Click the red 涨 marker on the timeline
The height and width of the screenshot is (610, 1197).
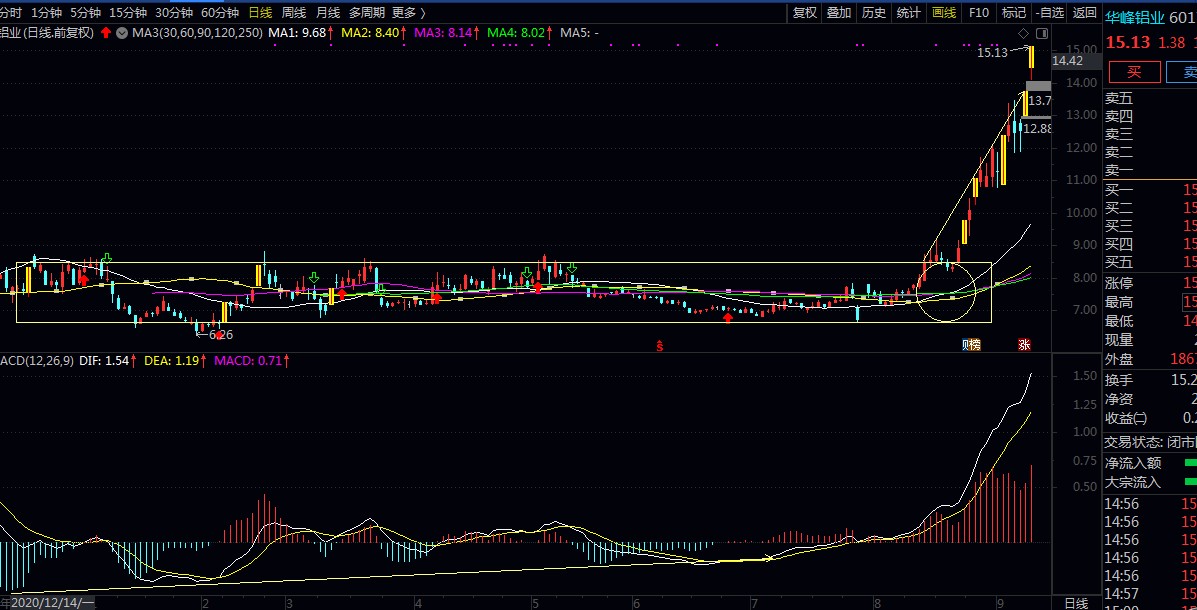pyautogui.click(x=1024, y=345)
